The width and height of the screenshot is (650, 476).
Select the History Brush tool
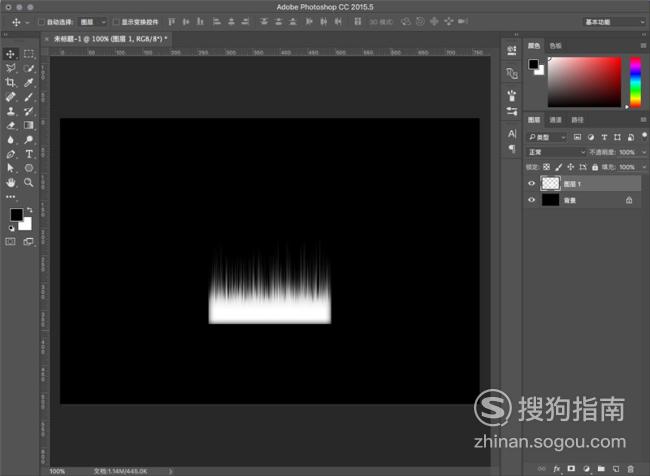[x=29, y=111]
